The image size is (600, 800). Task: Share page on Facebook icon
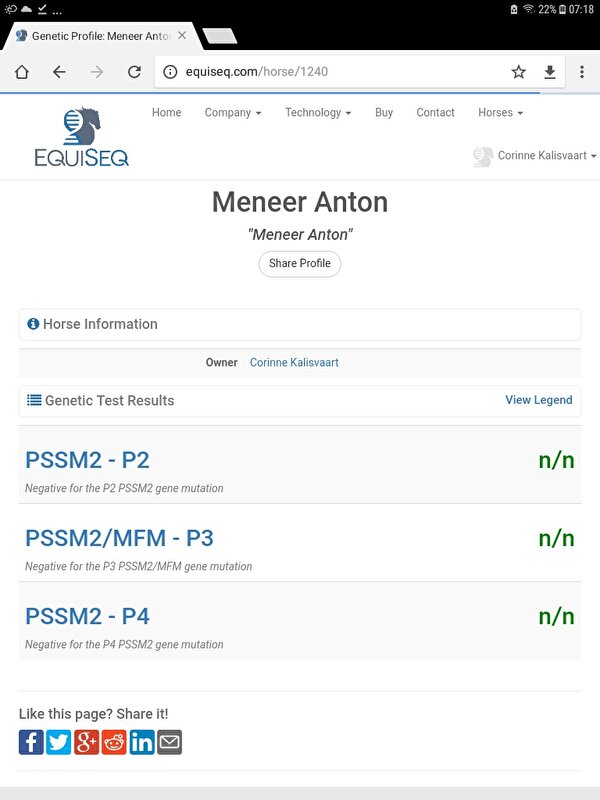point(31,742)
